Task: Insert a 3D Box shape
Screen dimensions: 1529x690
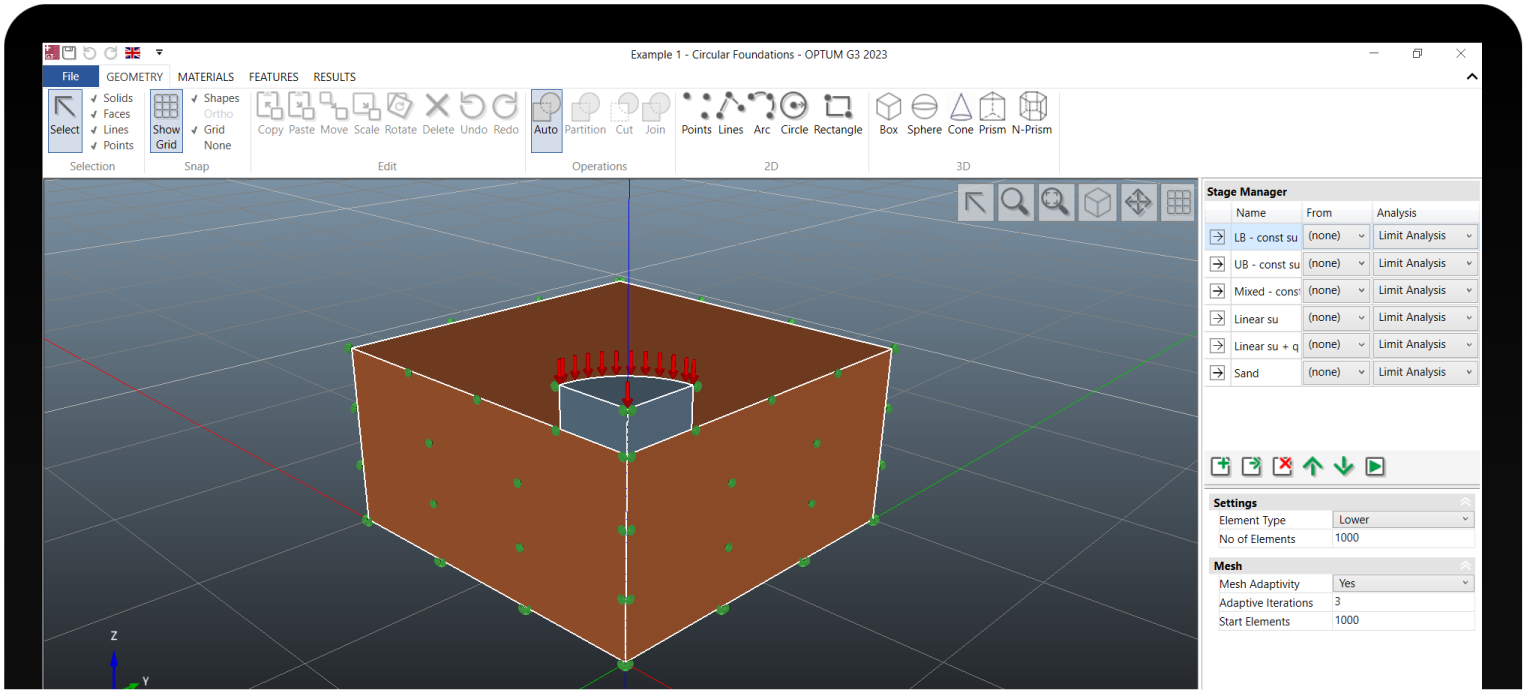Action: [888, 115]
